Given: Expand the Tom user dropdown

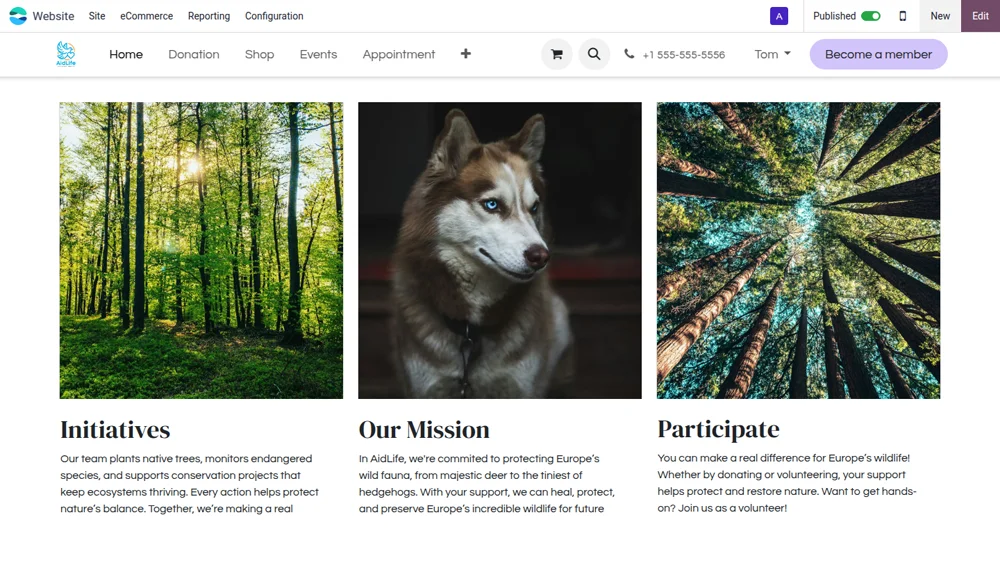Looking at the screenshot, I should [x=772, y=54].
